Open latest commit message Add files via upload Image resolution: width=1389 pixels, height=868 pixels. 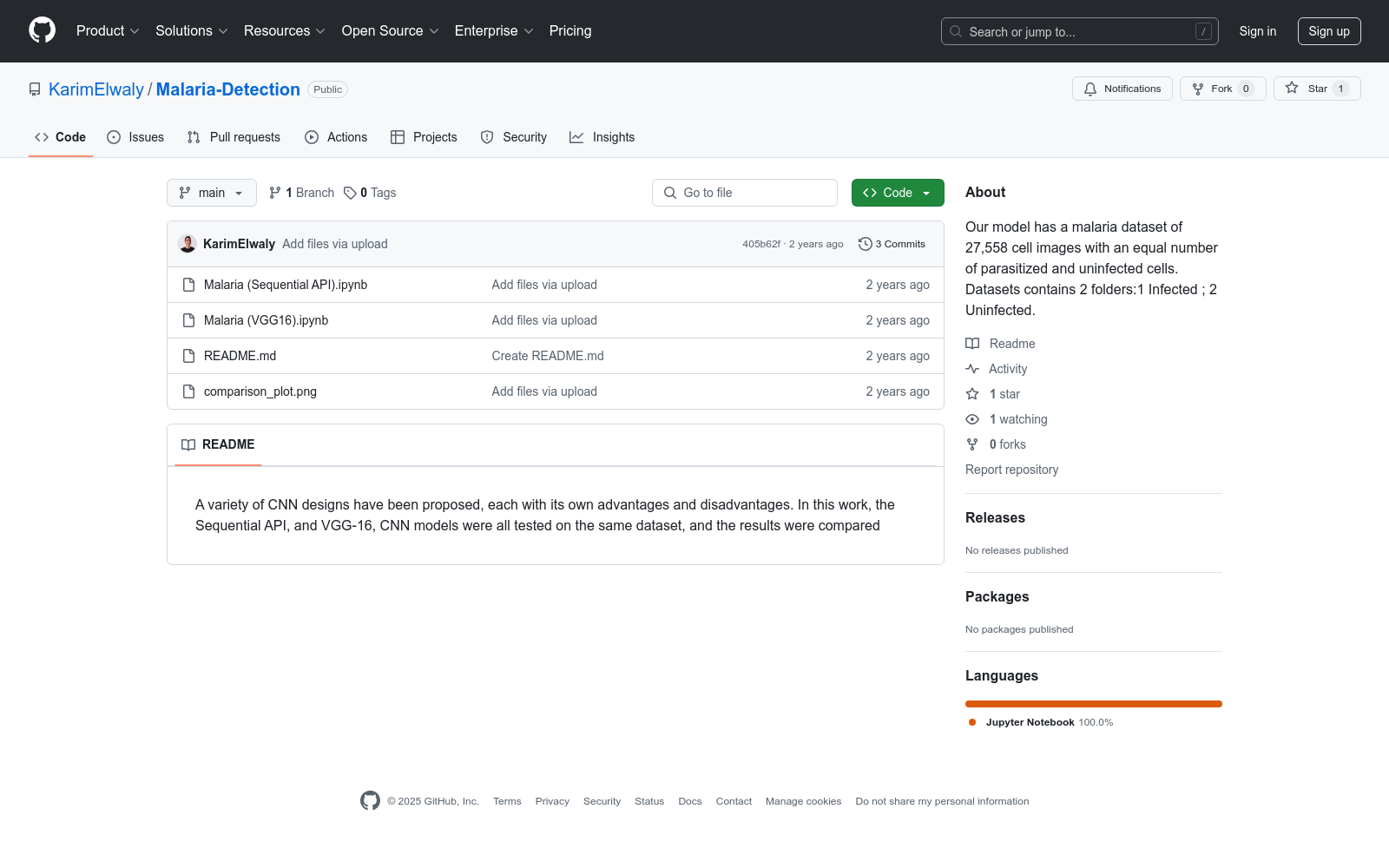[x=335, y=244]
